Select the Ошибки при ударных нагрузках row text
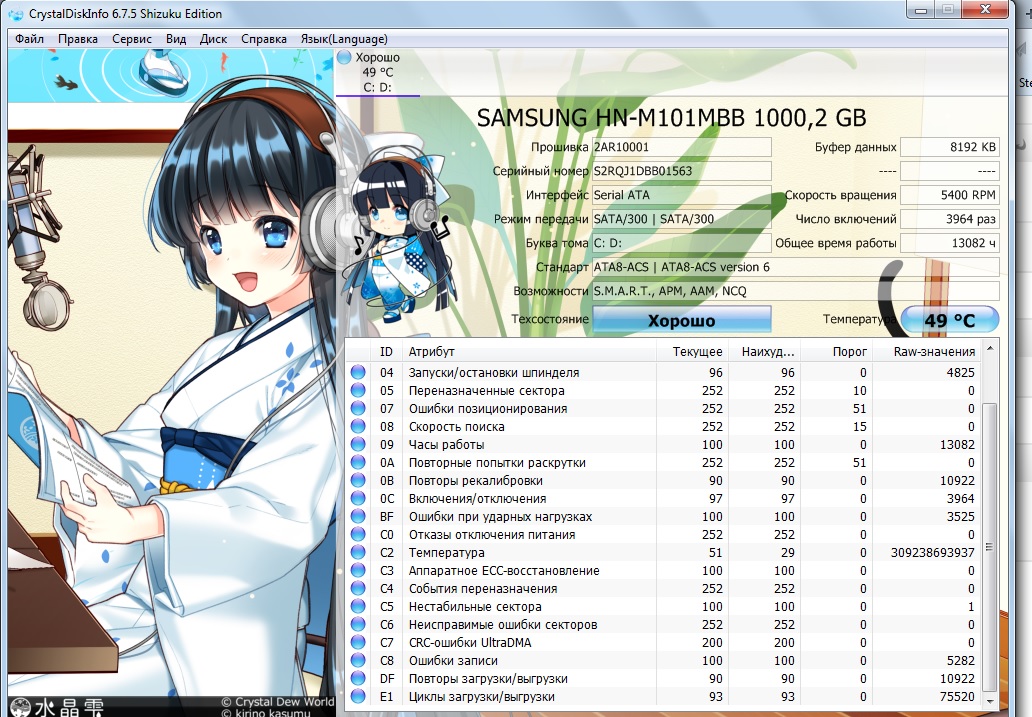This screenshot has width=1032, height=717. click(x=500, y=517)
